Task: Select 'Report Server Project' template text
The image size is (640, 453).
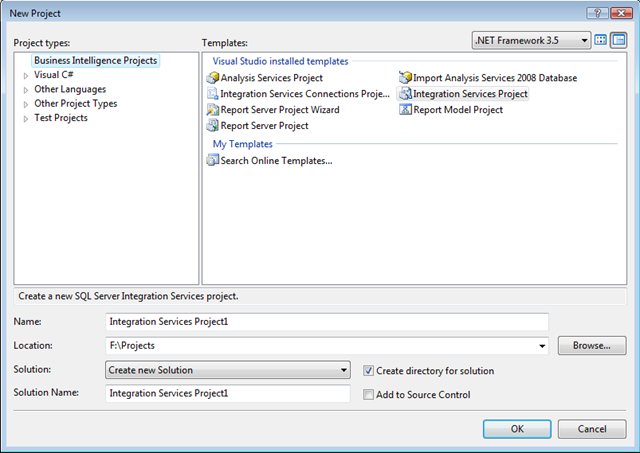Action: coord(264,125)
